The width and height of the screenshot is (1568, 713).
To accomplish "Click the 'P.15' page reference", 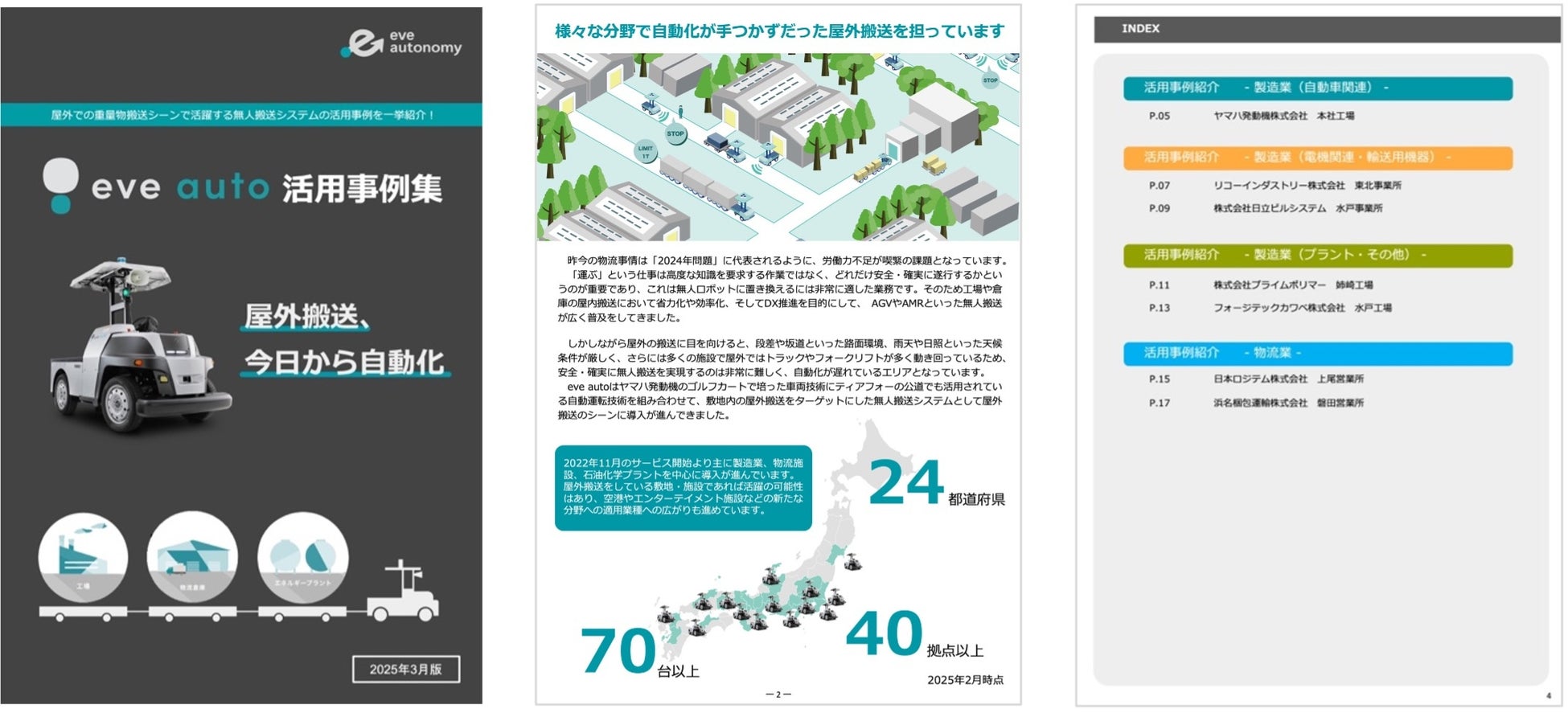I will click(x=1160, y=379).
